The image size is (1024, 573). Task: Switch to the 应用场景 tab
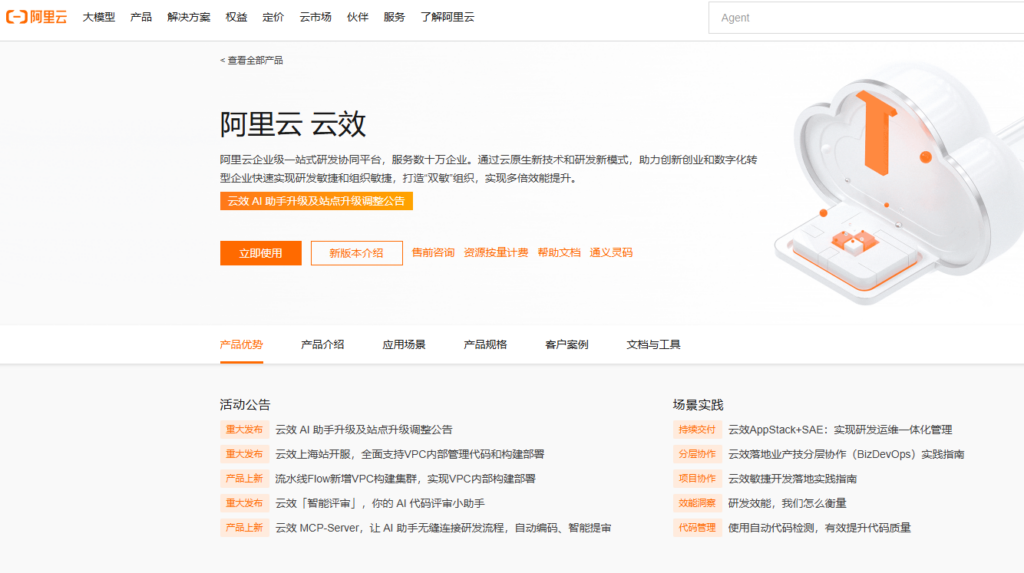tap(404, 344)
